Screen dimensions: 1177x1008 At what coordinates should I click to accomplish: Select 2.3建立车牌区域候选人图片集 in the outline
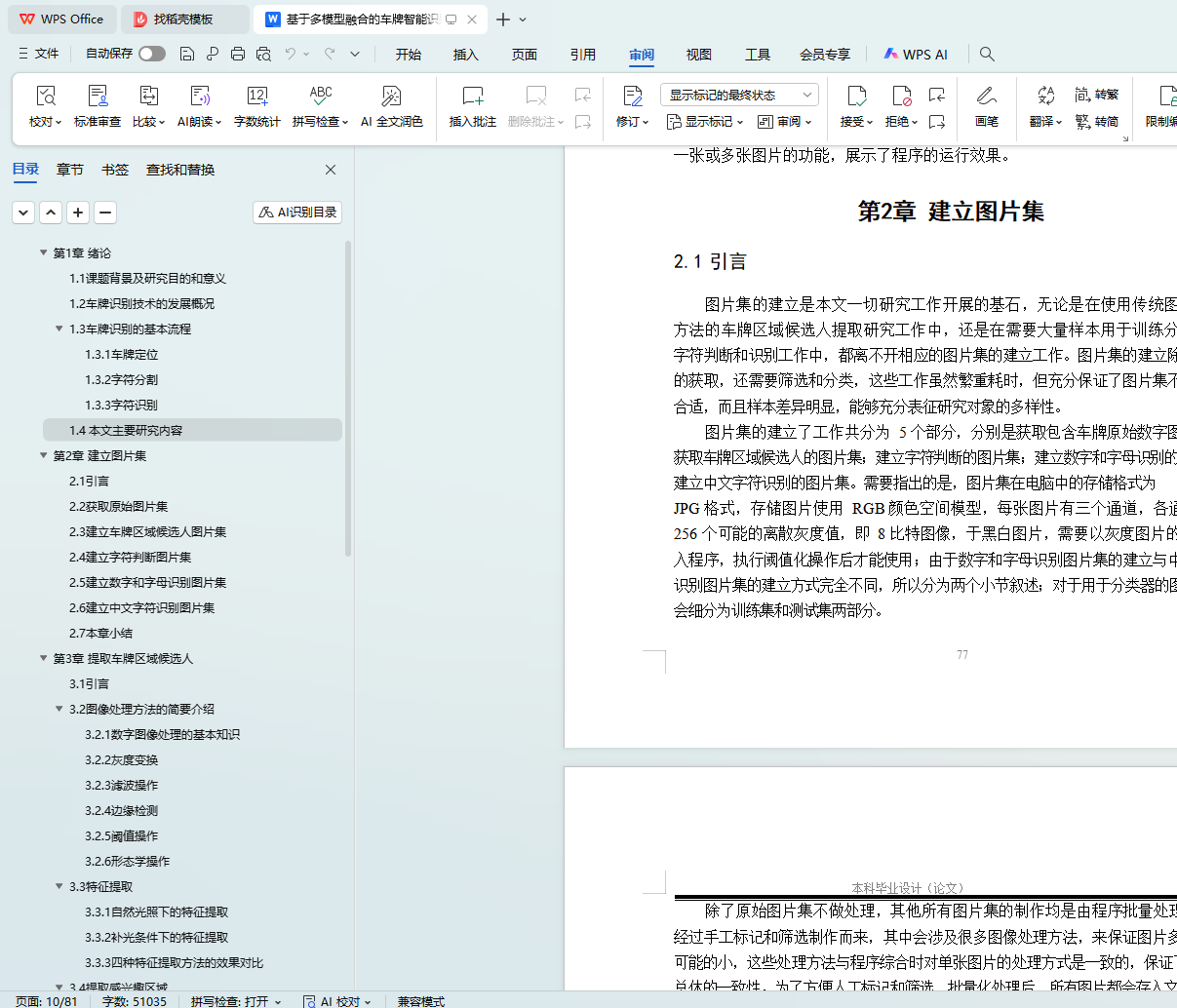[x=147, y=531]
